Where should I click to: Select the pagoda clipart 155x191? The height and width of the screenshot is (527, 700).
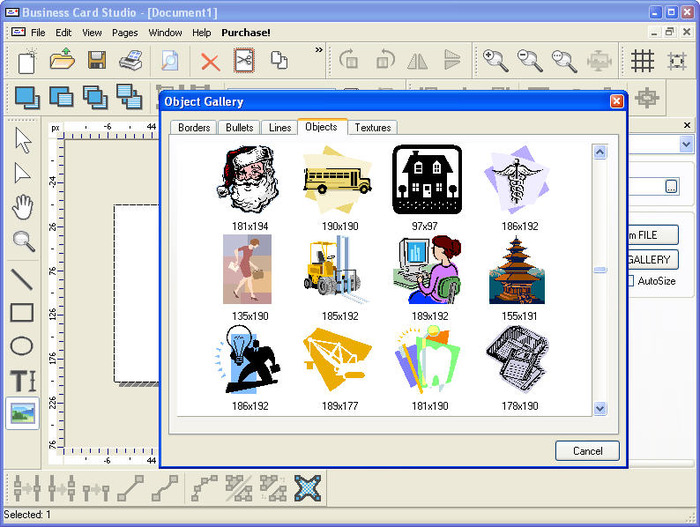point(517,270)
